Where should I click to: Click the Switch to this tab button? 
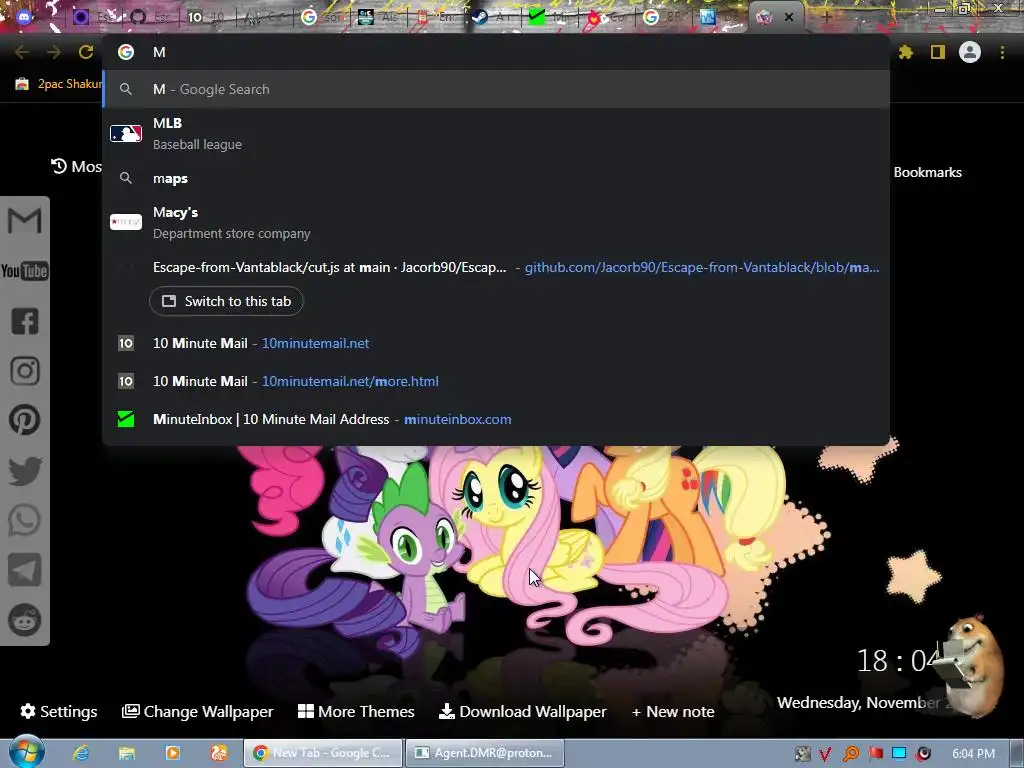click(x=226, y=301)
